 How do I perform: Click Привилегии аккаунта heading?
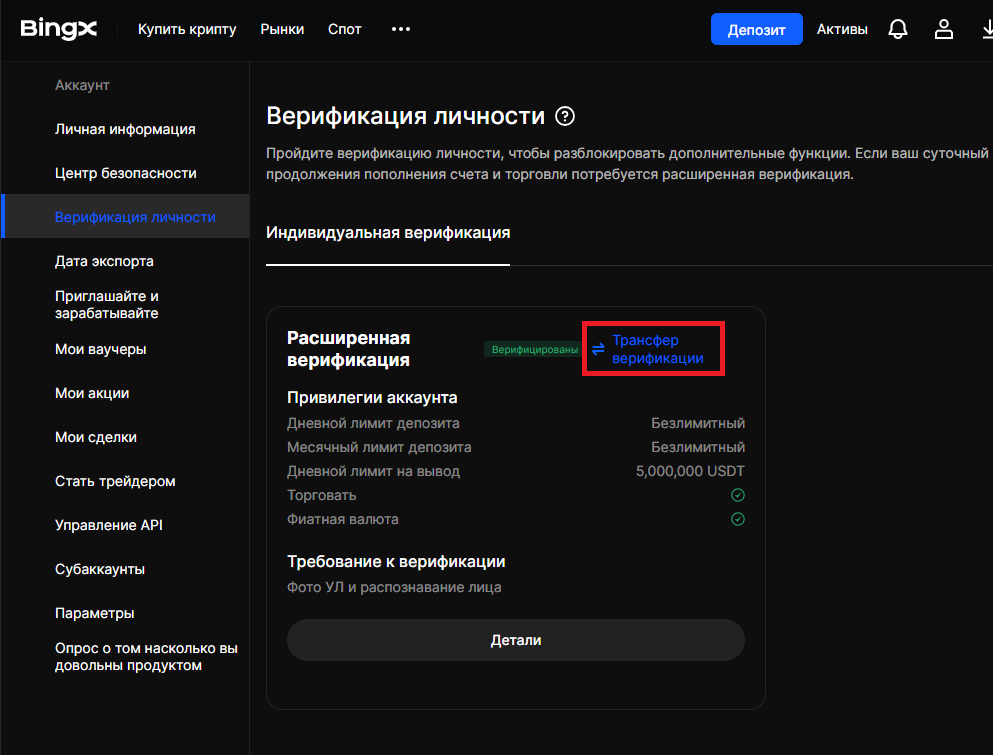[x=372, y=398]
